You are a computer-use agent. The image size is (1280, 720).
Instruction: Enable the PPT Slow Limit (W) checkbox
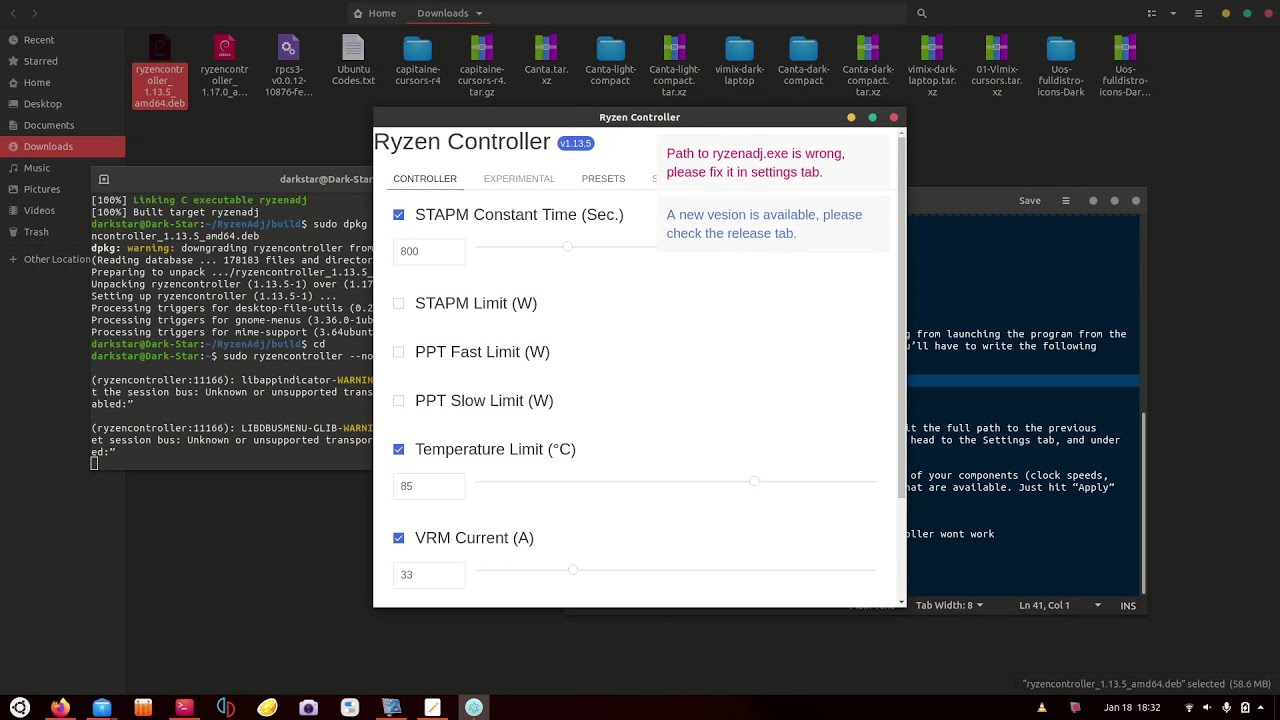[399, 401]
